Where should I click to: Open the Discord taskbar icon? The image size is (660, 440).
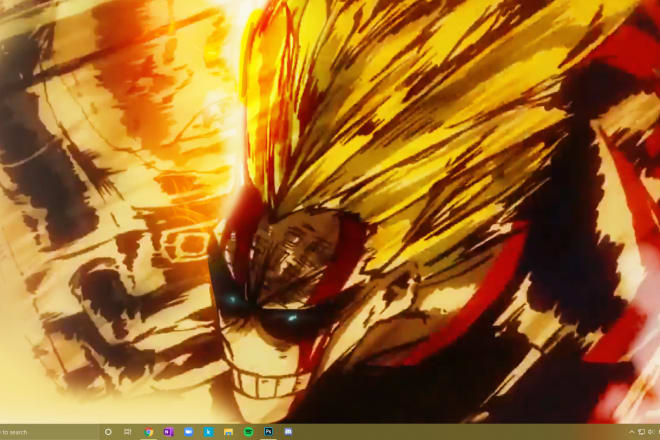[288, 432]
